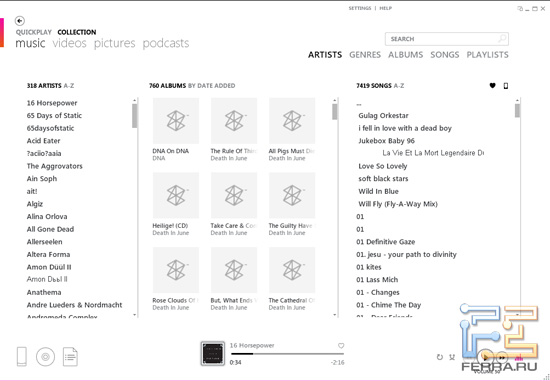
Task: Switch to the GENRES view
Action: click(365, 55)
